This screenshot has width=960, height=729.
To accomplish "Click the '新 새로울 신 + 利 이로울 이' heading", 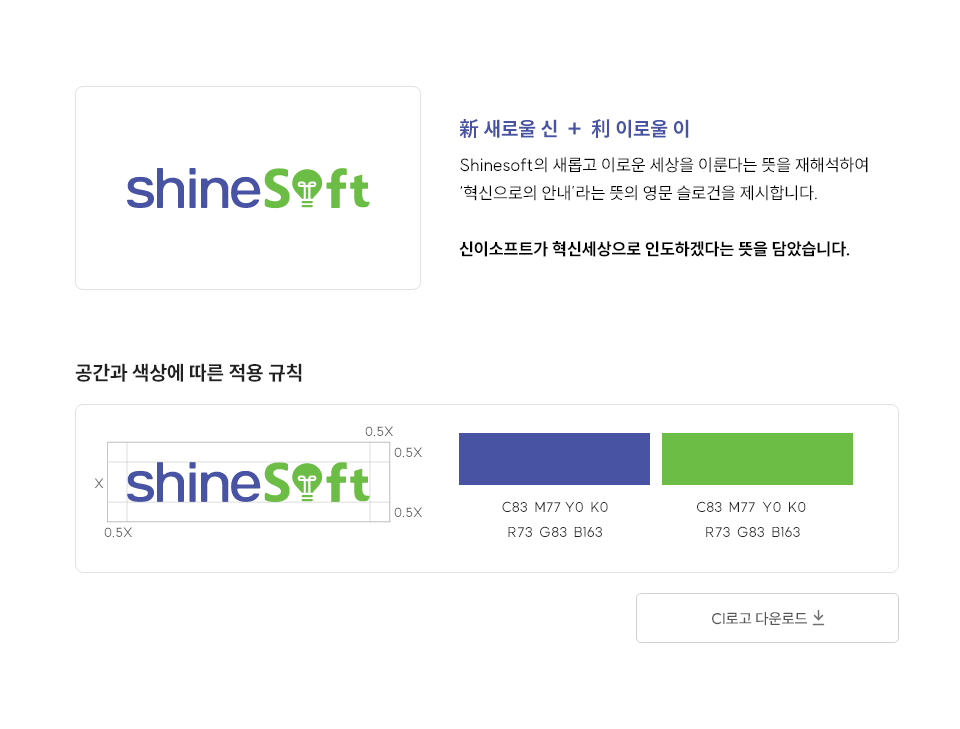I will 574,128.
